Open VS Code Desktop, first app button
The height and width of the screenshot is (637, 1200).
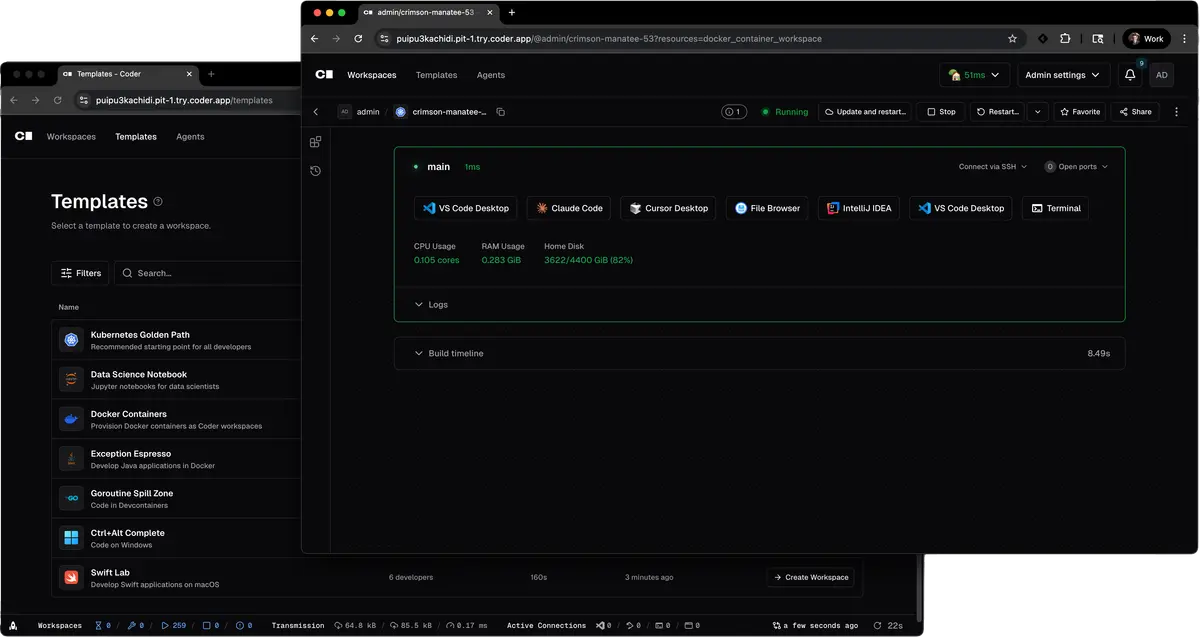466,208
